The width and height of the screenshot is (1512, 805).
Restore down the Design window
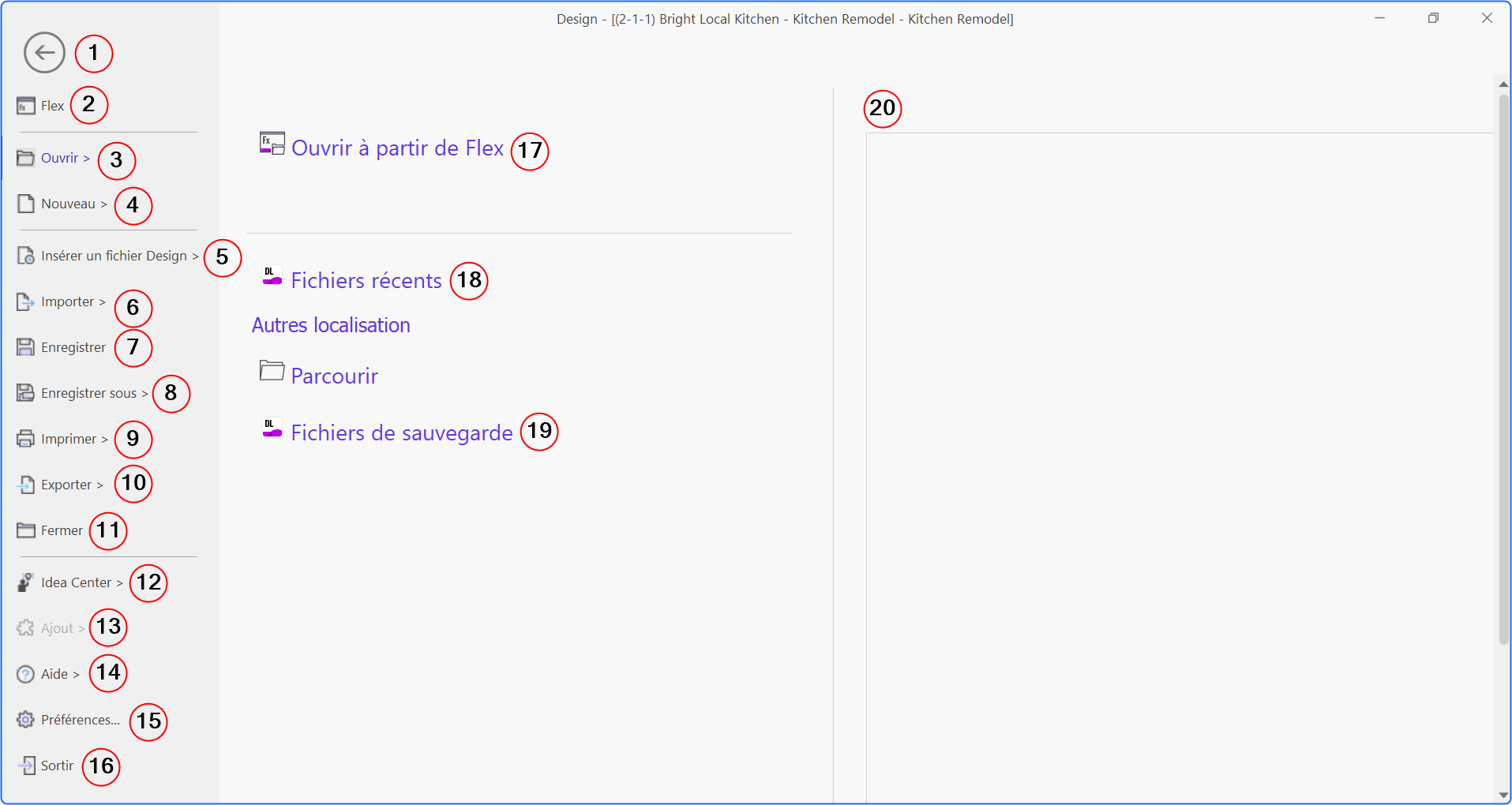(x=1433, y=18)
